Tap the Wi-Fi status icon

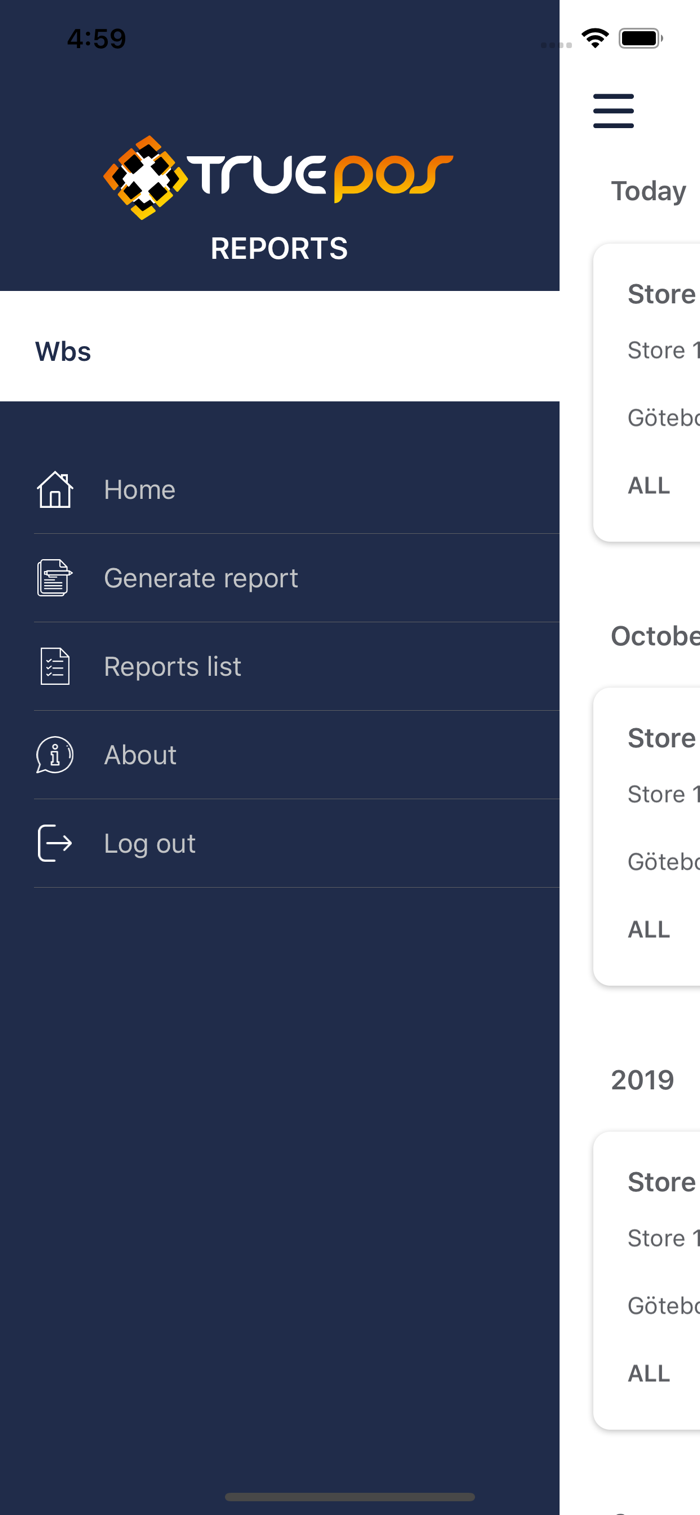(x=595, y=39)
